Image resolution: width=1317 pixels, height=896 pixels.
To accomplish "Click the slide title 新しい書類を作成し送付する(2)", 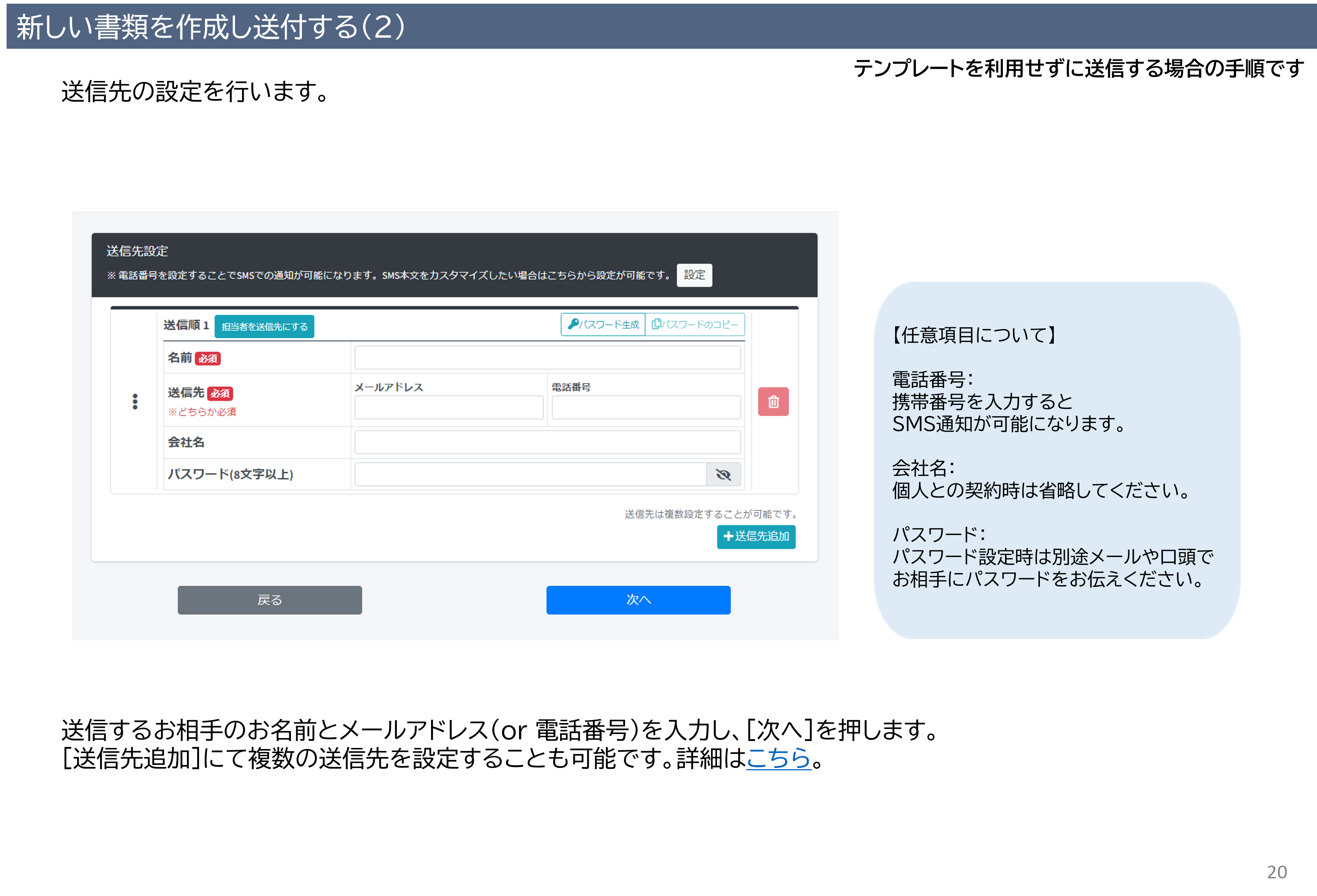I will 210,27.
